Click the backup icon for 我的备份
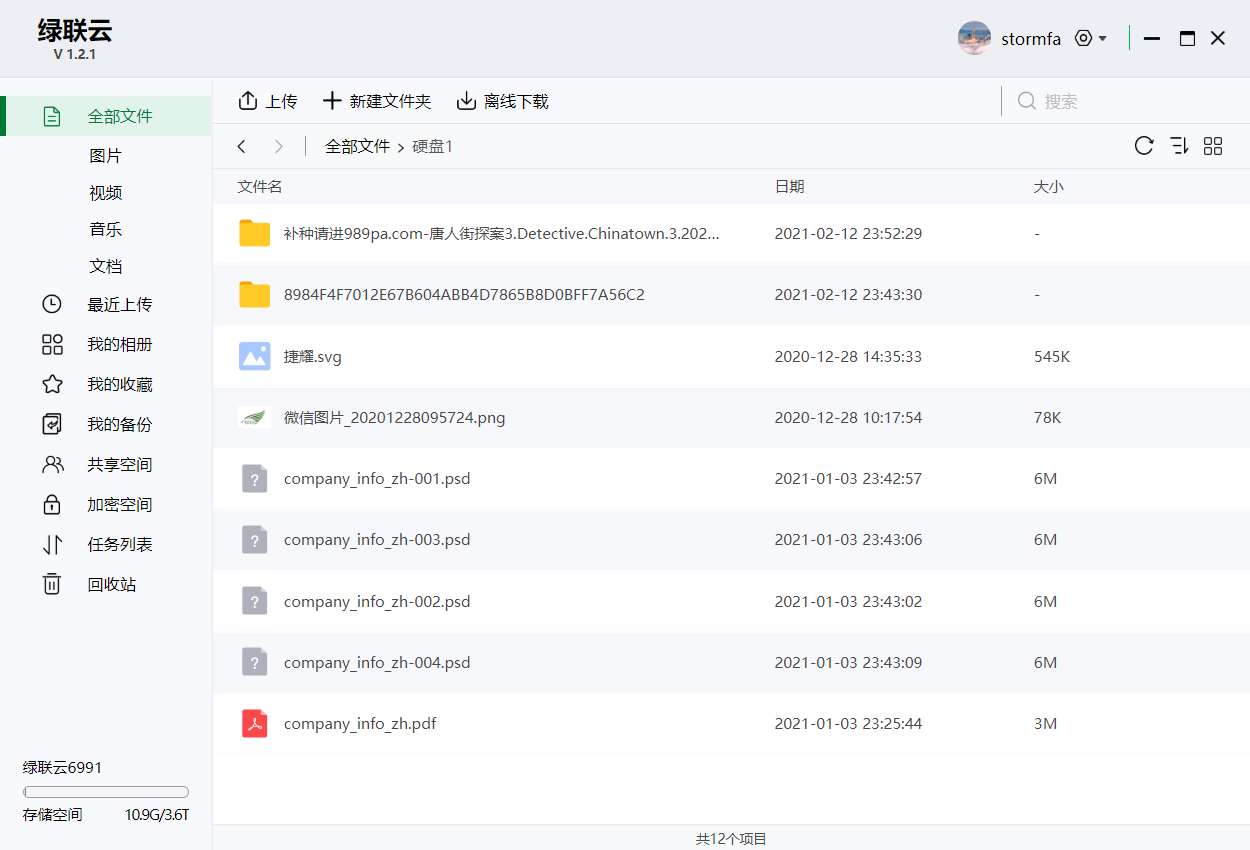 [52, 424]
